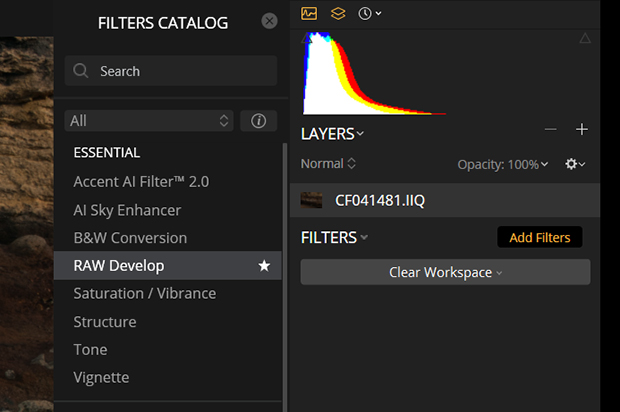Close the Filters Catalog panel
Screen dimensions: 620x412
[x=269, y=21]
